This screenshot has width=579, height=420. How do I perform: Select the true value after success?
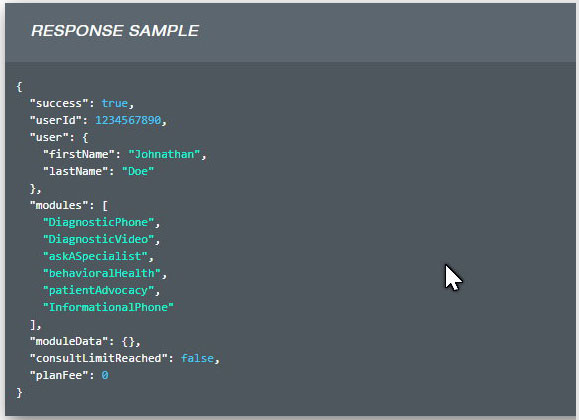click(x=114, y=103)
